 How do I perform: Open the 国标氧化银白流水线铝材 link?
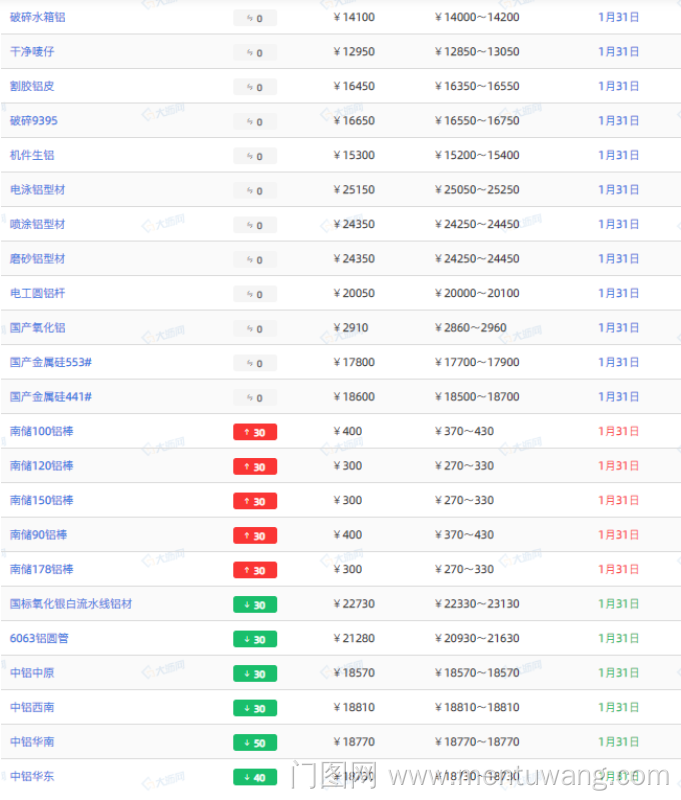(71, 604)
